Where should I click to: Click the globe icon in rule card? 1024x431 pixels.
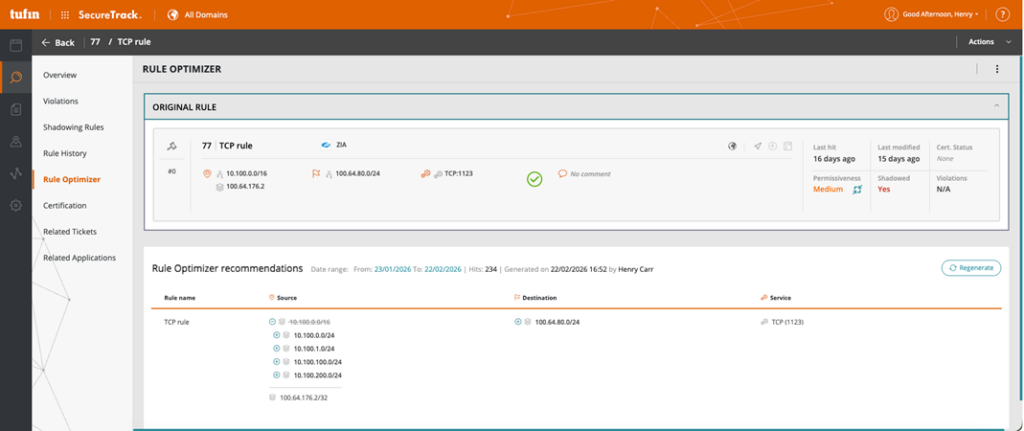pyautogui.click(x=732, y=145)
